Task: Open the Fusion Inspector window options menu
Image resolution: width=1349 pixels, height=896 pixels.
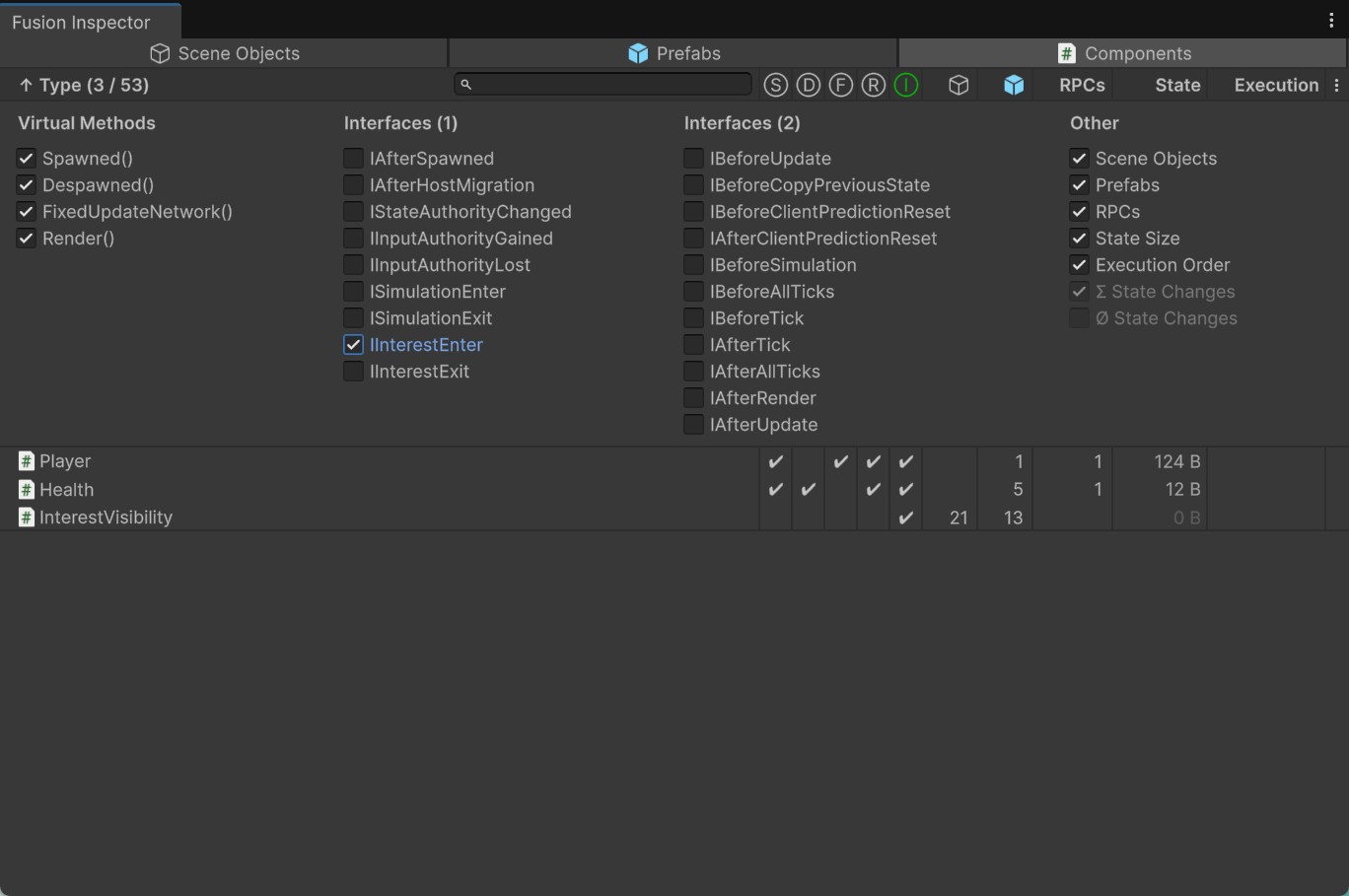Action: click(1331, 21)
